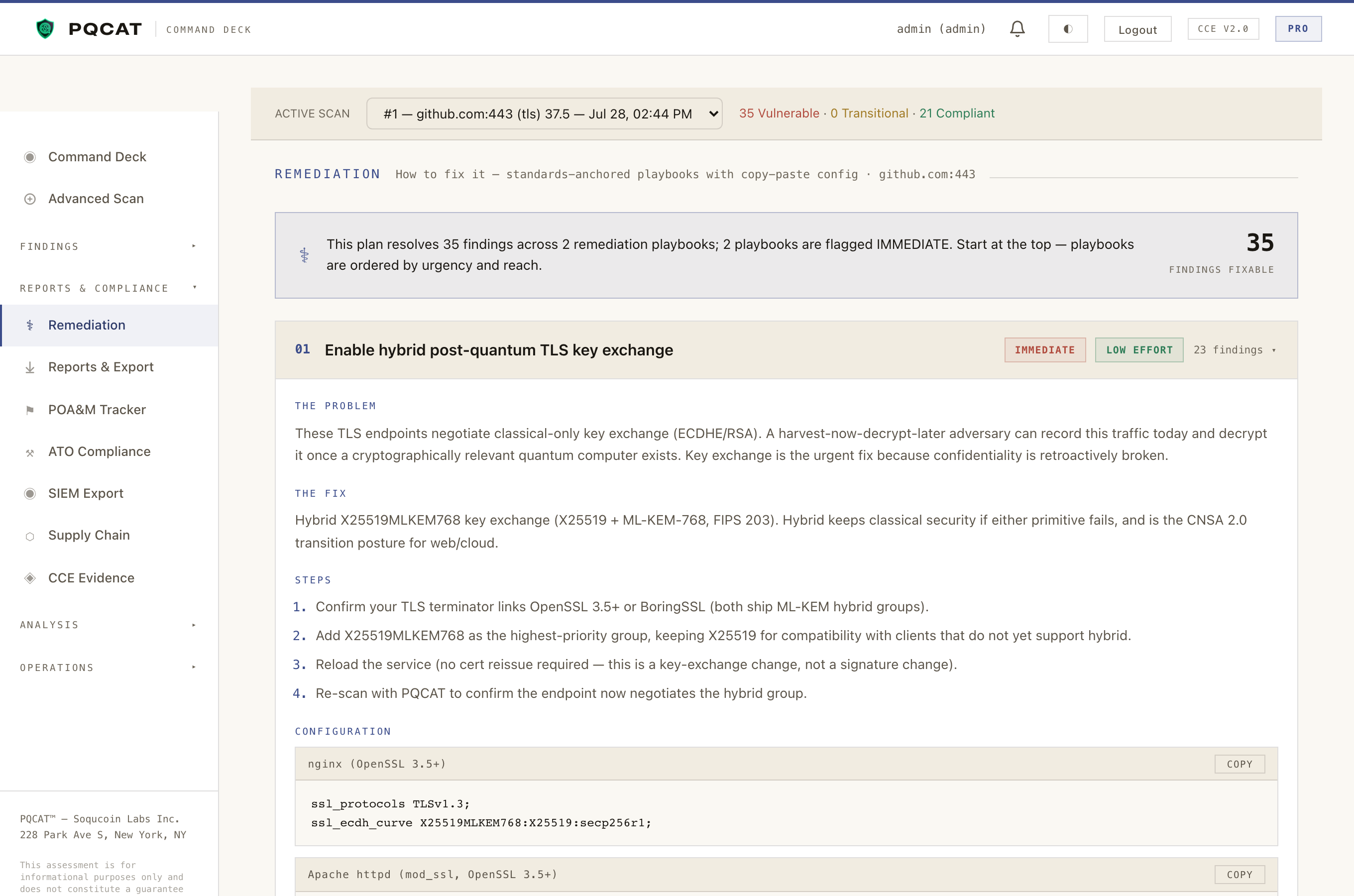Click the POA&M Tracker flag icon
1354x896 pixels.
[x=30, y=410]
